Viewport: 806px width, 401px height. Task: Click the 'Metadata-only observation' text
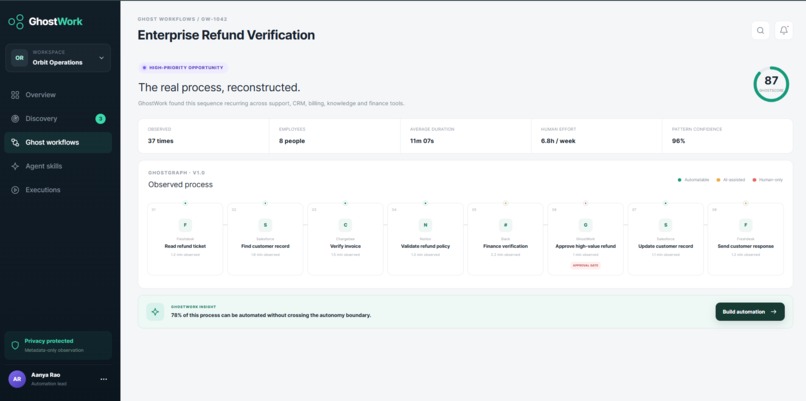(x=54, y=351)
